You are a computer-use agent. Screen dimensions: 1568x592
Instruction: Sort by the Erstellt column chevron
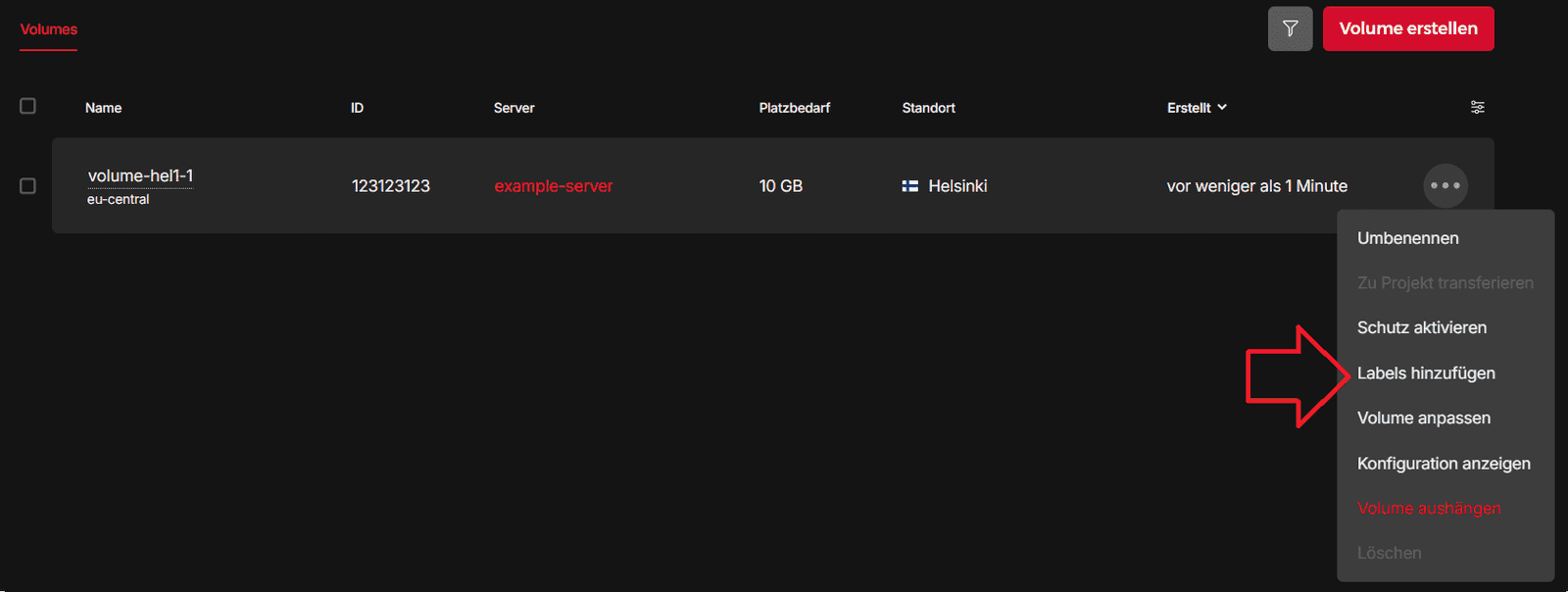(x=1222, y=107)
